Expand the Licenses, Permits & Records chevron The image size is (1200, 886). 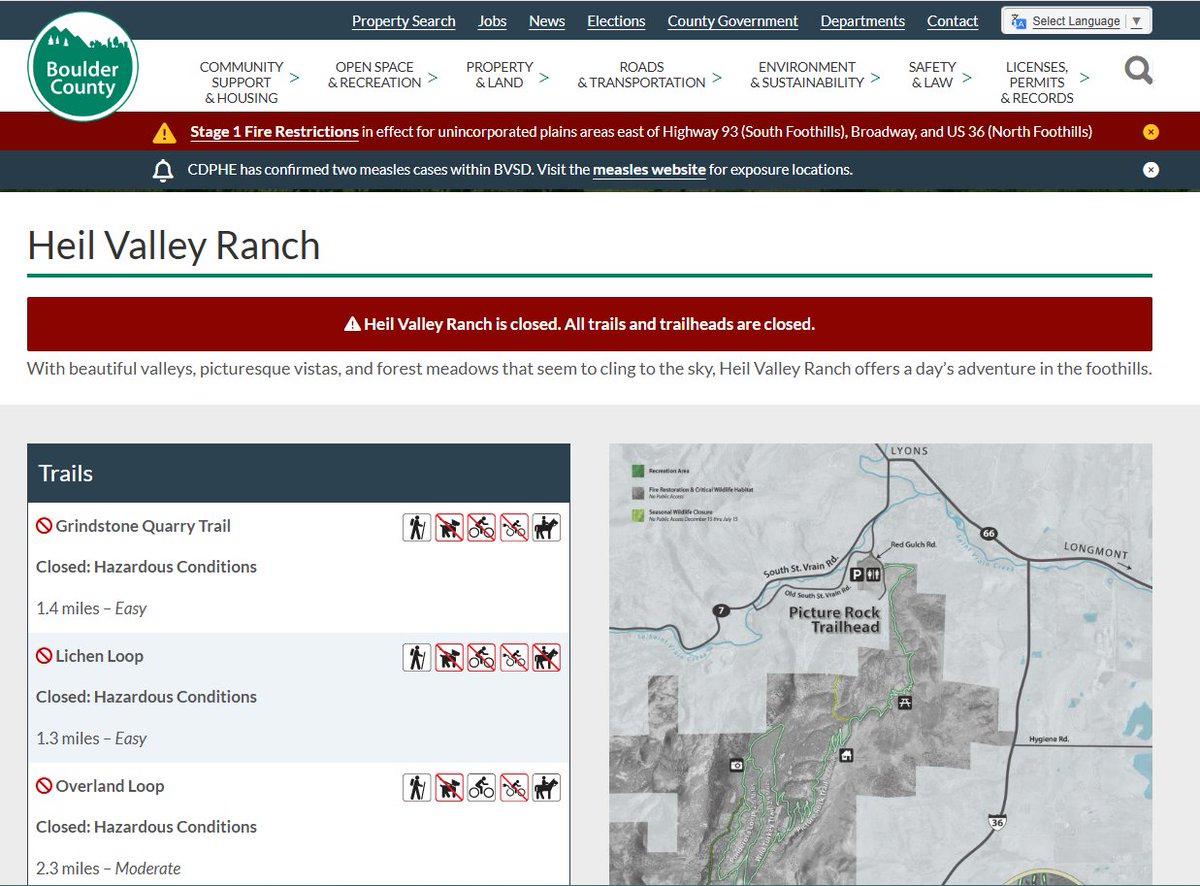[x=1085, y=76]
